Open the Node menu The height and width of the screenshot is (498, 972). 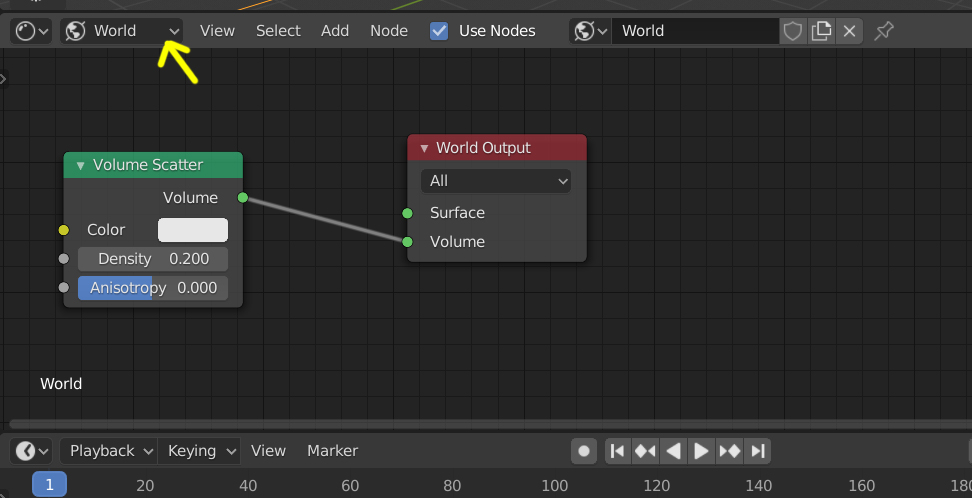(389, 31)
